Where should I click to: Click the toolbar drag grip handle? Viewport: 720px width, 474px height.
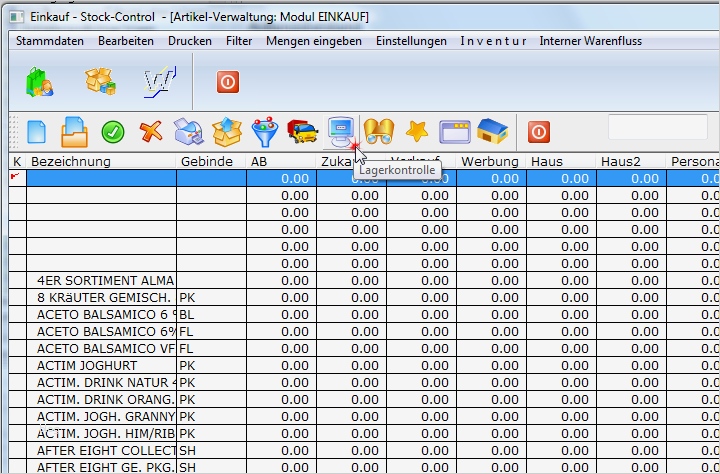pos(14,132)
